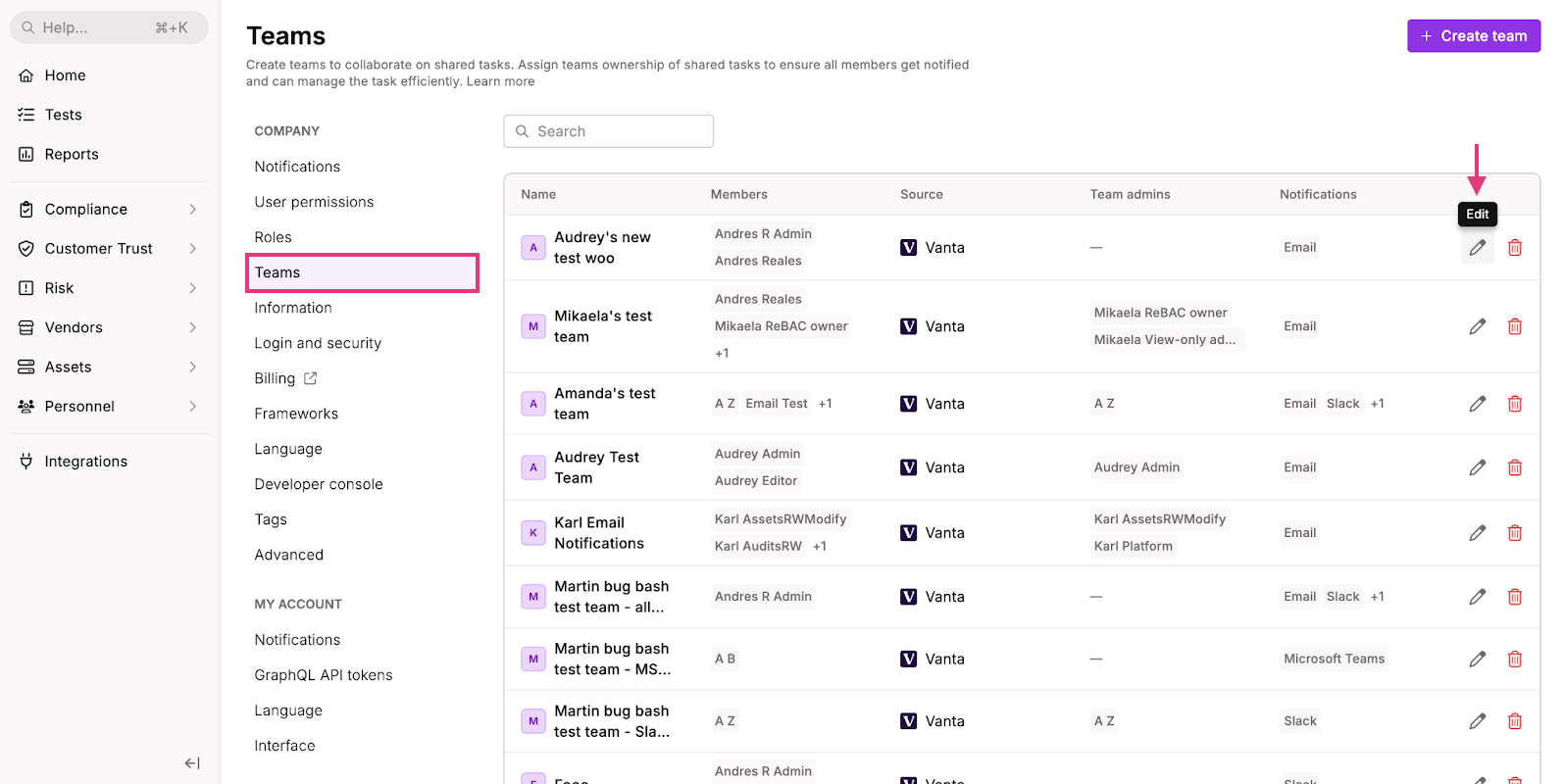Viewport: 1564px width, 784px height.
Task: Edit Audrey's new test woo team
Action: [1477, 248]
